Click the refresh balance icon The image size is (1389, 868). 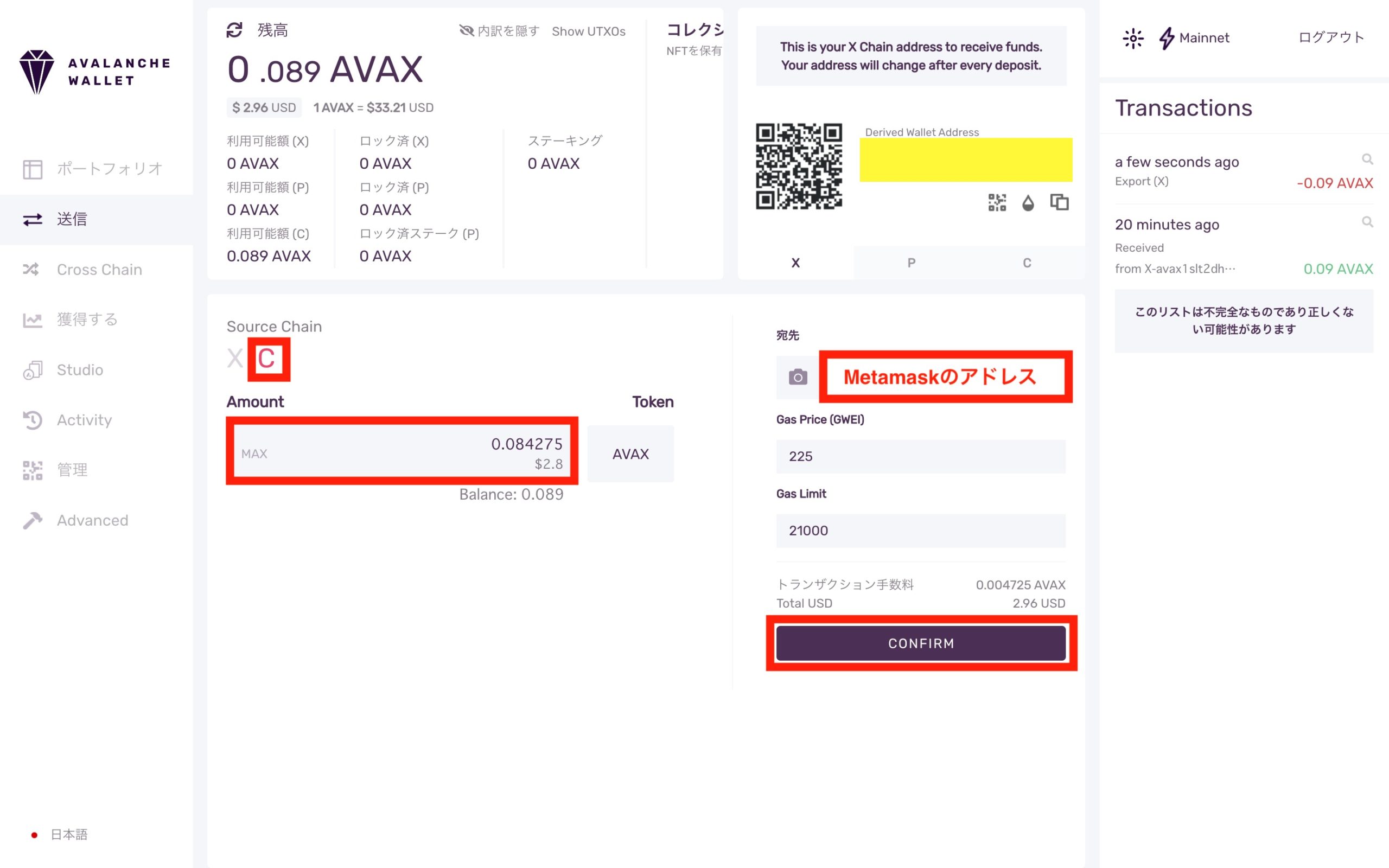[234, 30]
